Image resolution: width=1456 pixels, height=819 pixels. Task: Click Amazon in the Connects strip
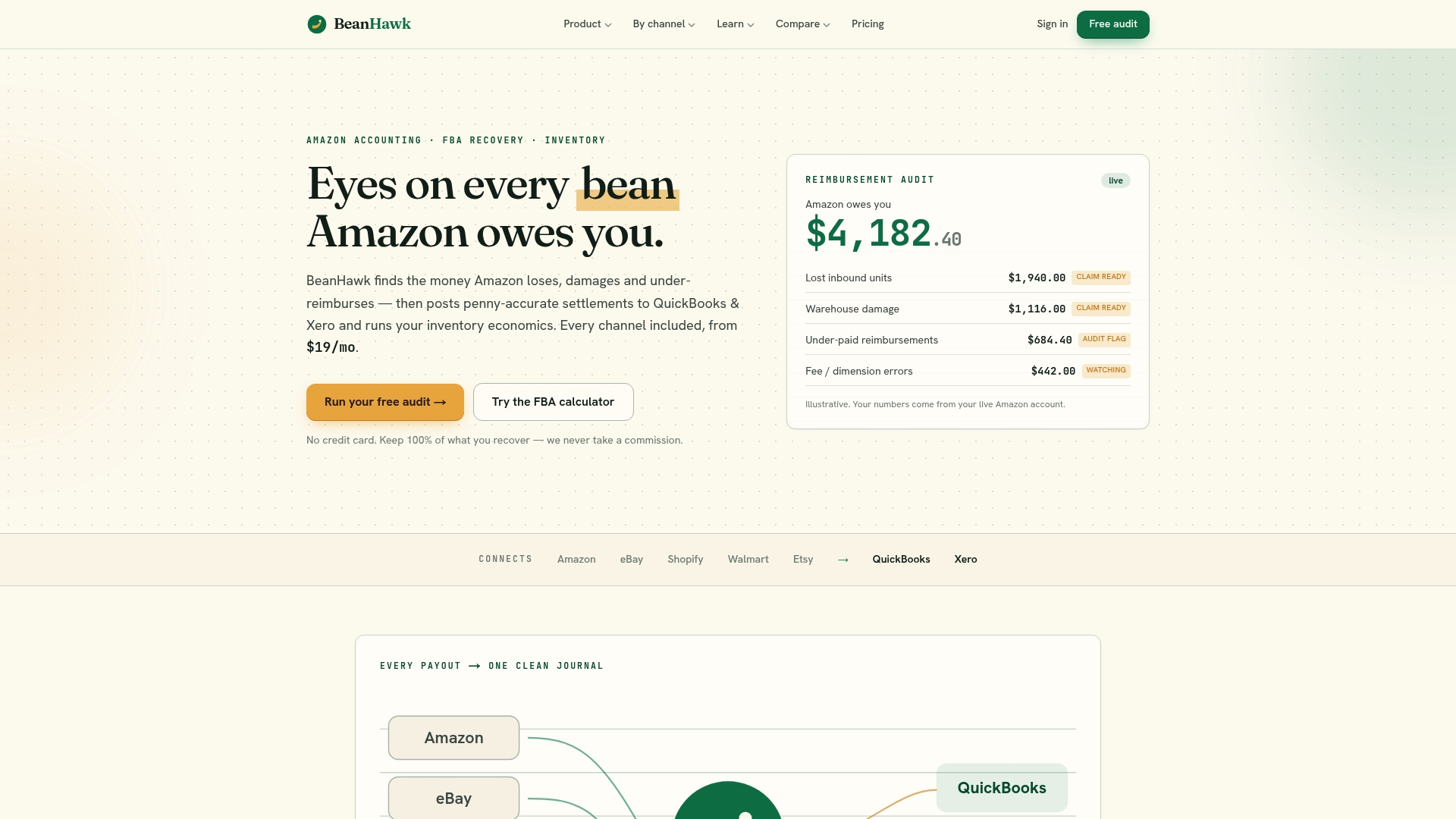[x=576, y=560]
